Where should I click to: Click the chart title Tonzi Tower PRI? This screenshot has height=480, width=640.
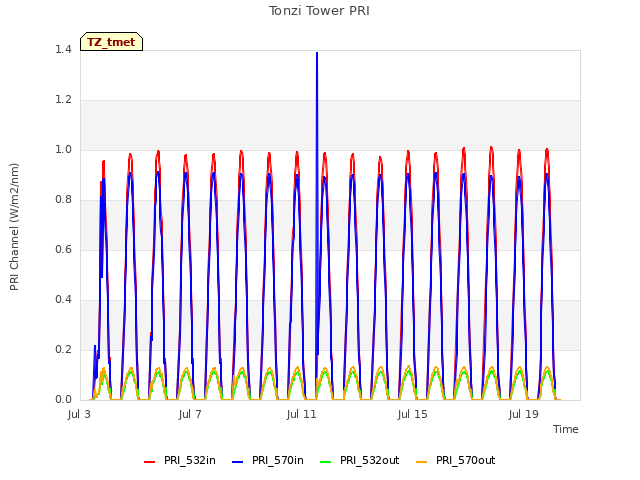point(319,11)
